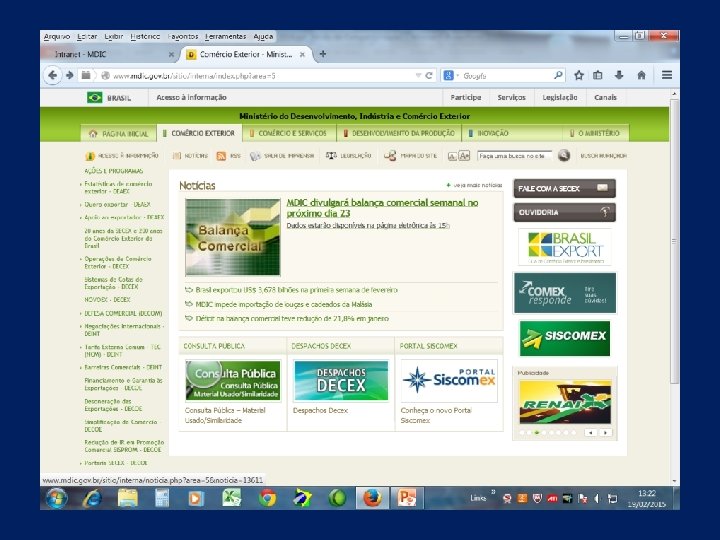Open the Brasil exportou US$ 3,678 bilhões news
This screenshot has width=720, height=540.
pos(296,290)
